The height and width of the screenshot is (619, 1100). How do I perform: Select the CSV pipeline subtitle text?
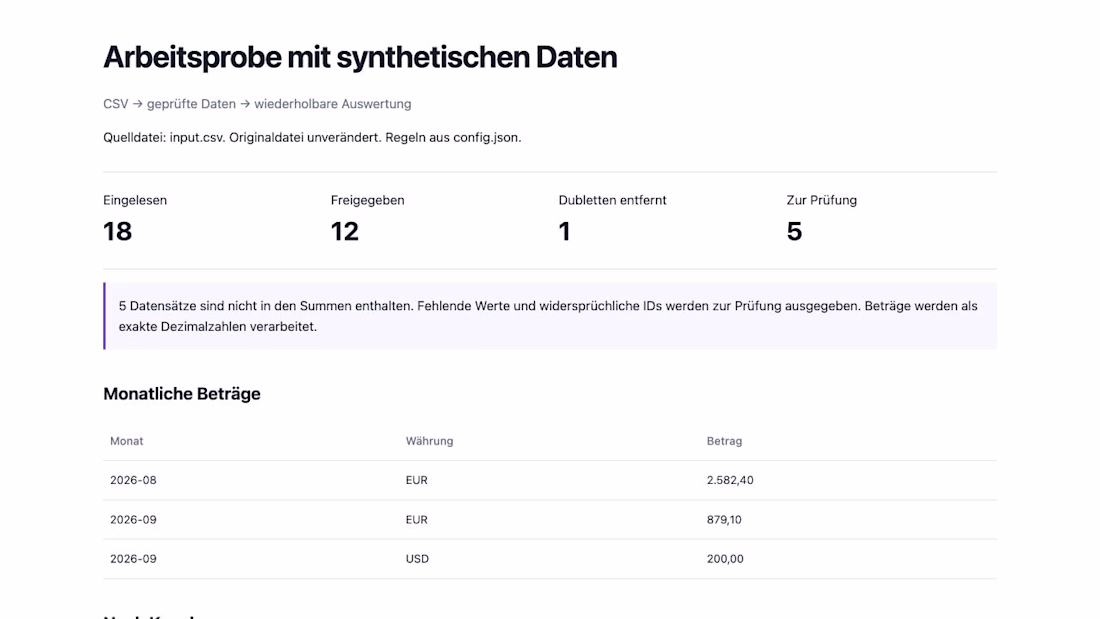tap(257, 104)
